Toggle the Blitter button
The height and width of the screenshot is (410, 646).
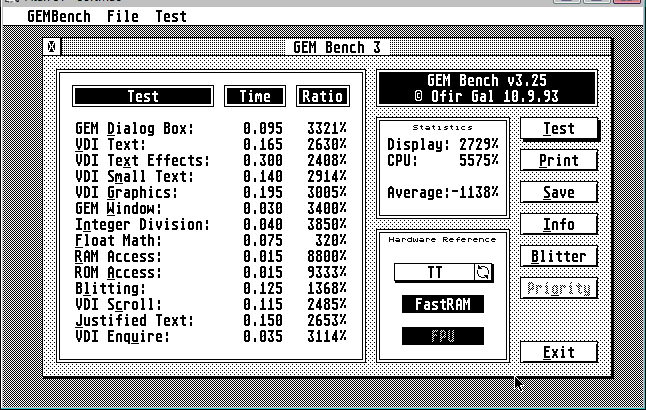(559, 256)
